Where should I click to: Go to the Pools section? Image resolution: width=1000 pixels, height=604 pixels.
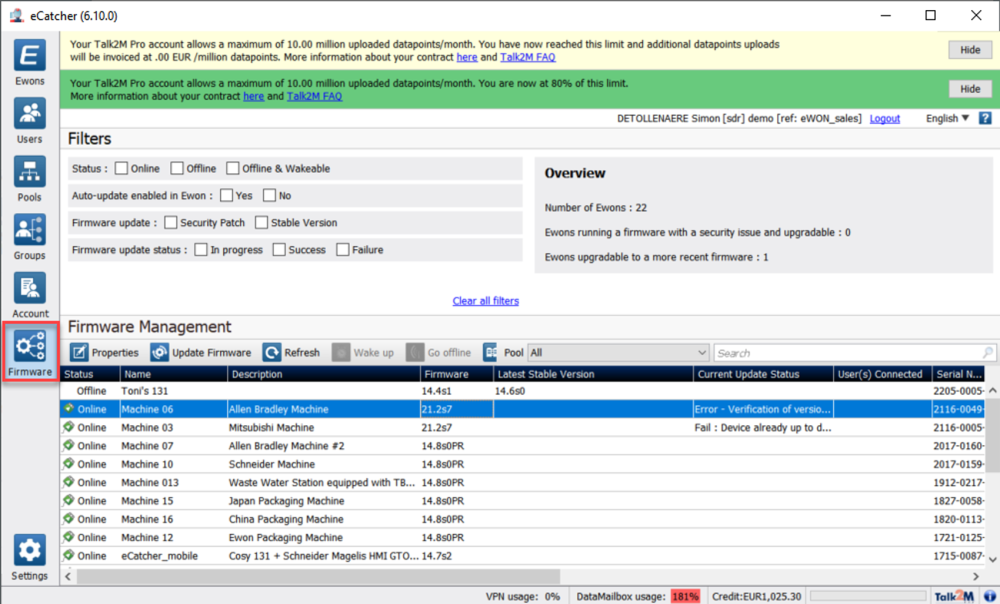(30, 178)
